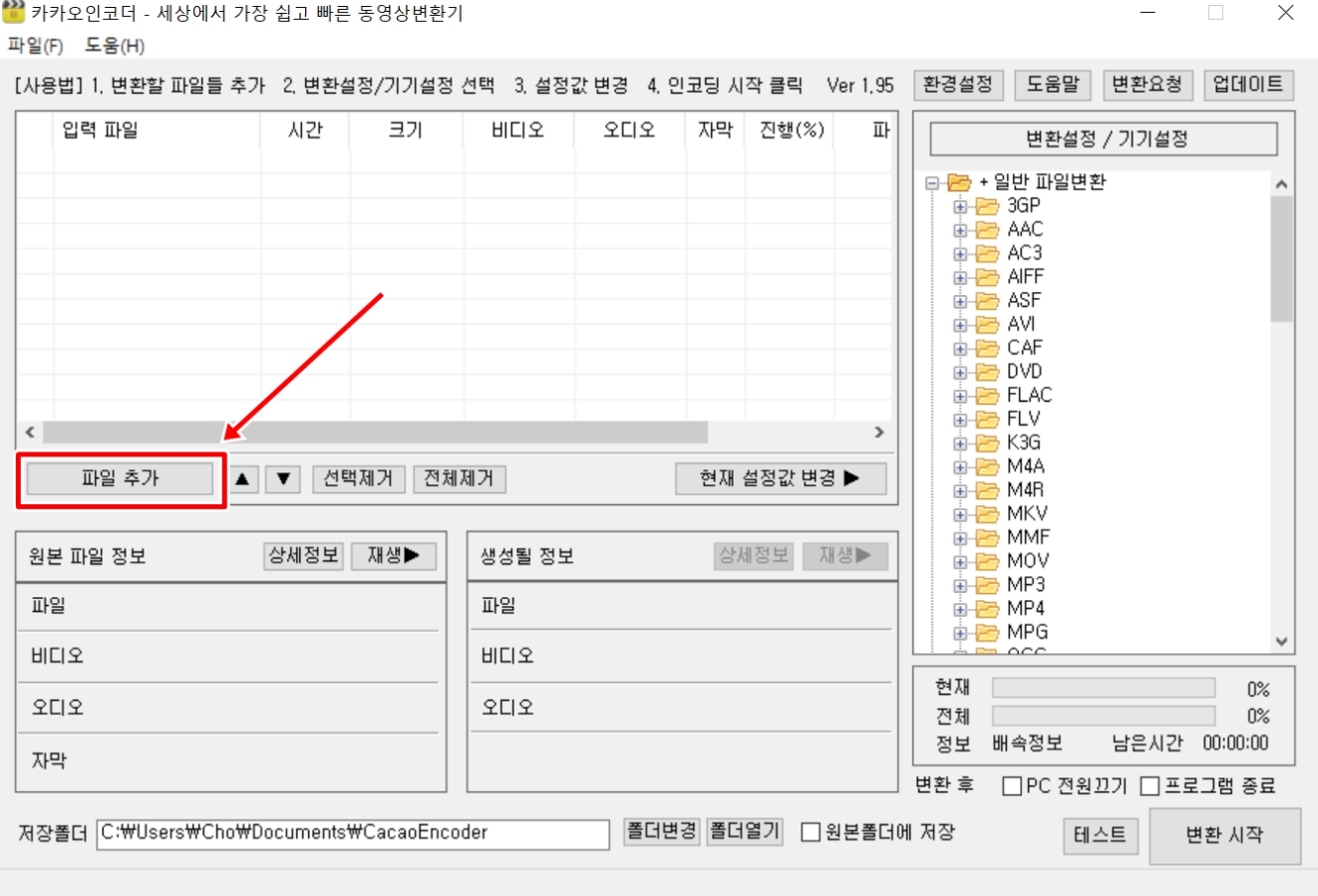Select the MKV folder icon
This screenshot has width=1318, height=896.
[987, 514]
